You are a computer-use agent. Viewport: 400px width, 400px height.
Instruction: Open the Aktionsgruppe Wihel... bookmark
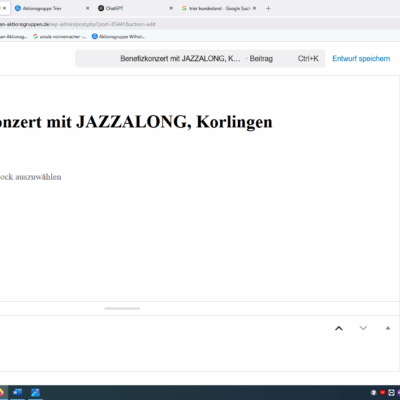tap(118, 37)
